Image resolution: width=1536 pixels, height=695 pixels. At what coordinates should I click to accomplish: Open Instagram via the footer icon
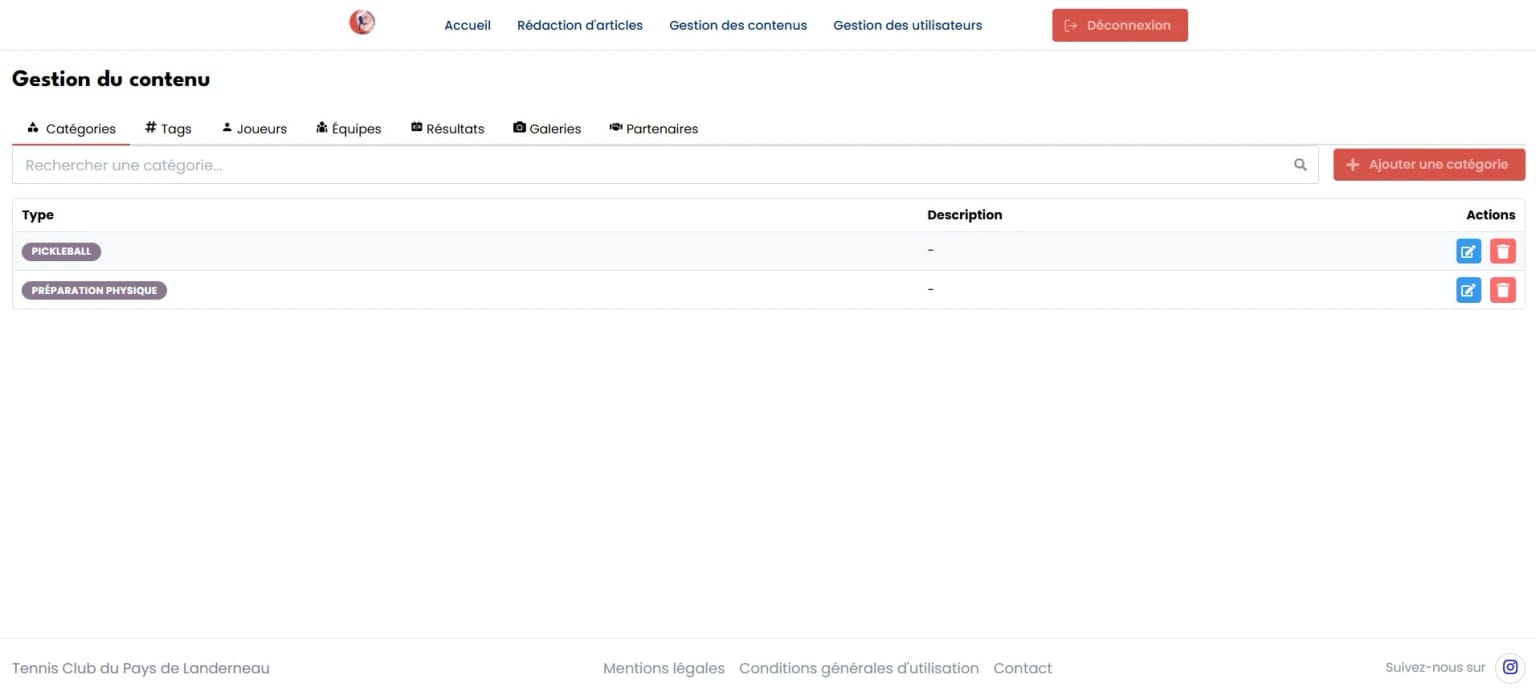click(x=1510, y=667)
